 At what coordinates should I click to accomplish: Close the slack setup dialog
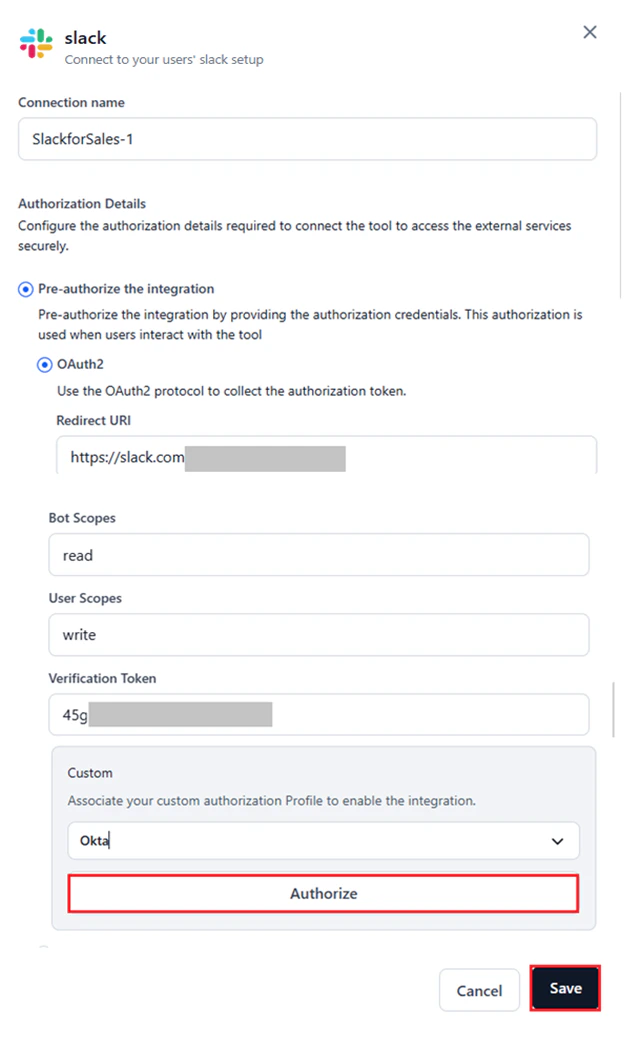pyautogui.click(x=590, y=32)
